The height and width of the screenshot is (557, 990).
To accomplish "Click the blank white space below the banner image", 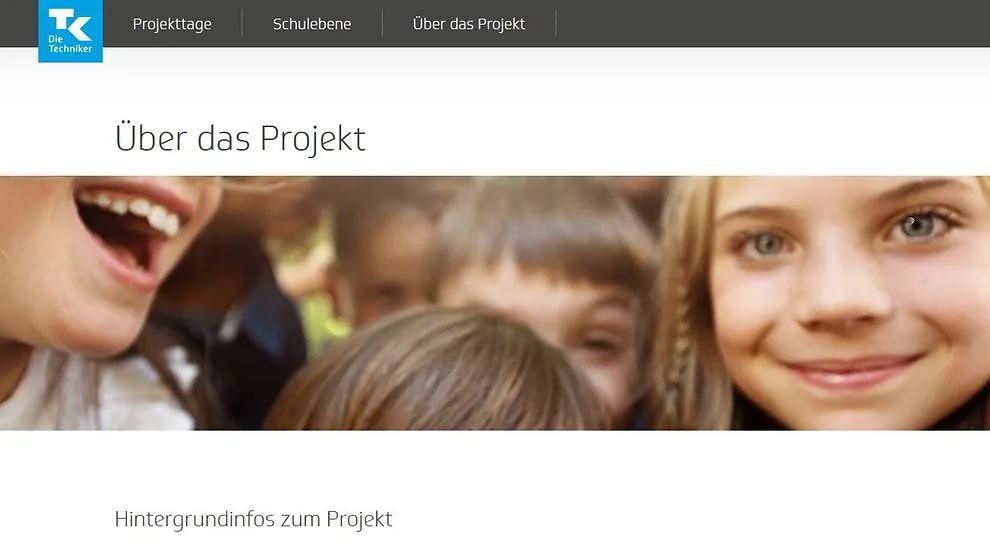I will point(495,467).
